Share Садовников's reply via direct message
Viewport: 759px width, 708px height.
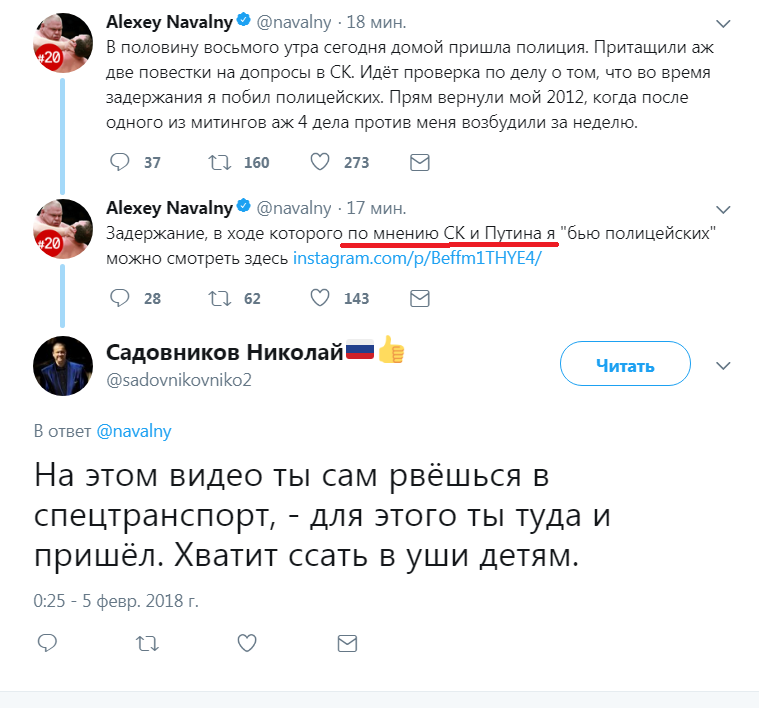tap(347, 641)
